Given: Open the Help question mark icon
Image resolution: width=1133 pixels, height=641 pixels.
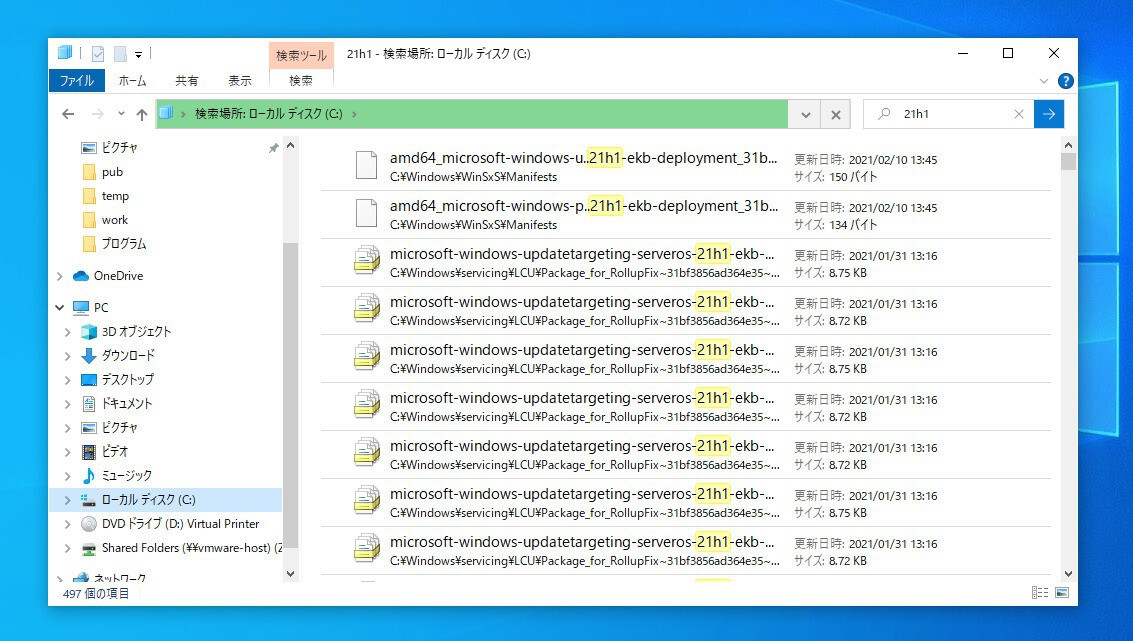Looking at the screenshot, I should (1065, 81).
